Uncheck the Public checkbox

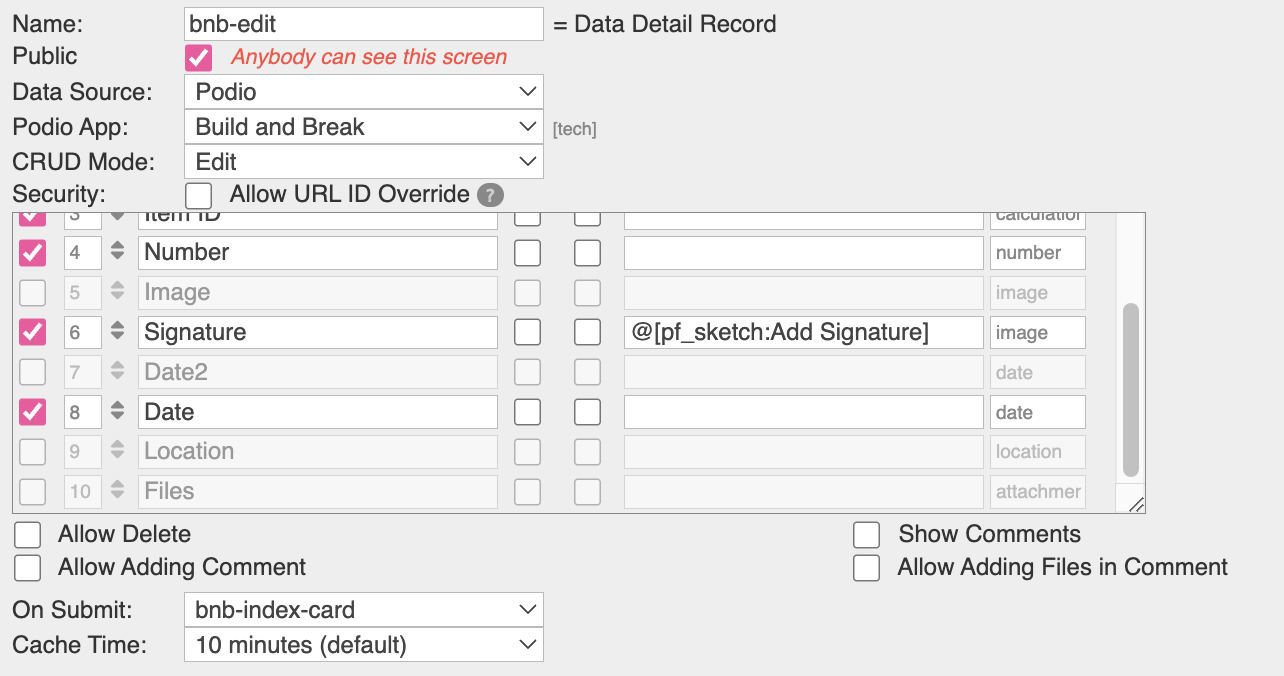198,57
